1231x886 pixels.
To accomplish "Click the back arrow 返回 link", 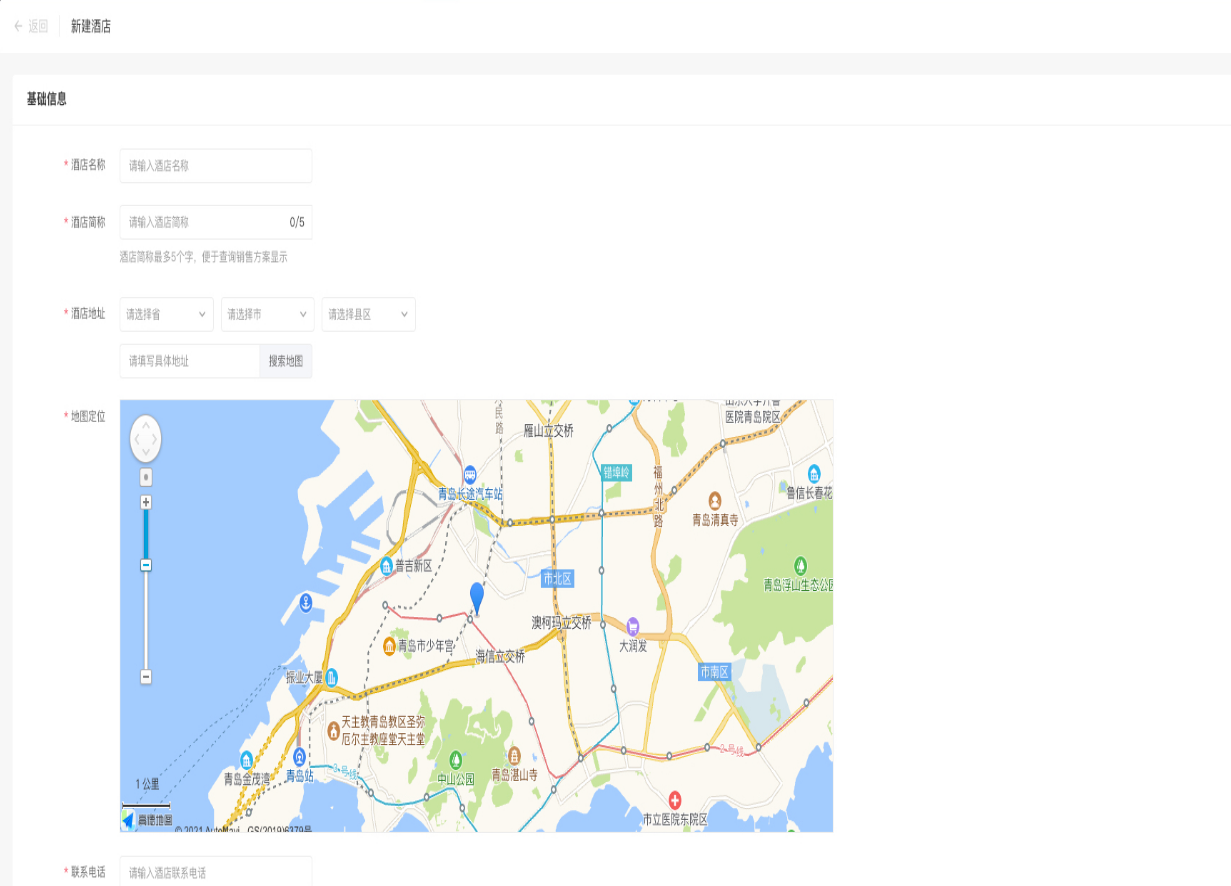I will pos(31,27).
